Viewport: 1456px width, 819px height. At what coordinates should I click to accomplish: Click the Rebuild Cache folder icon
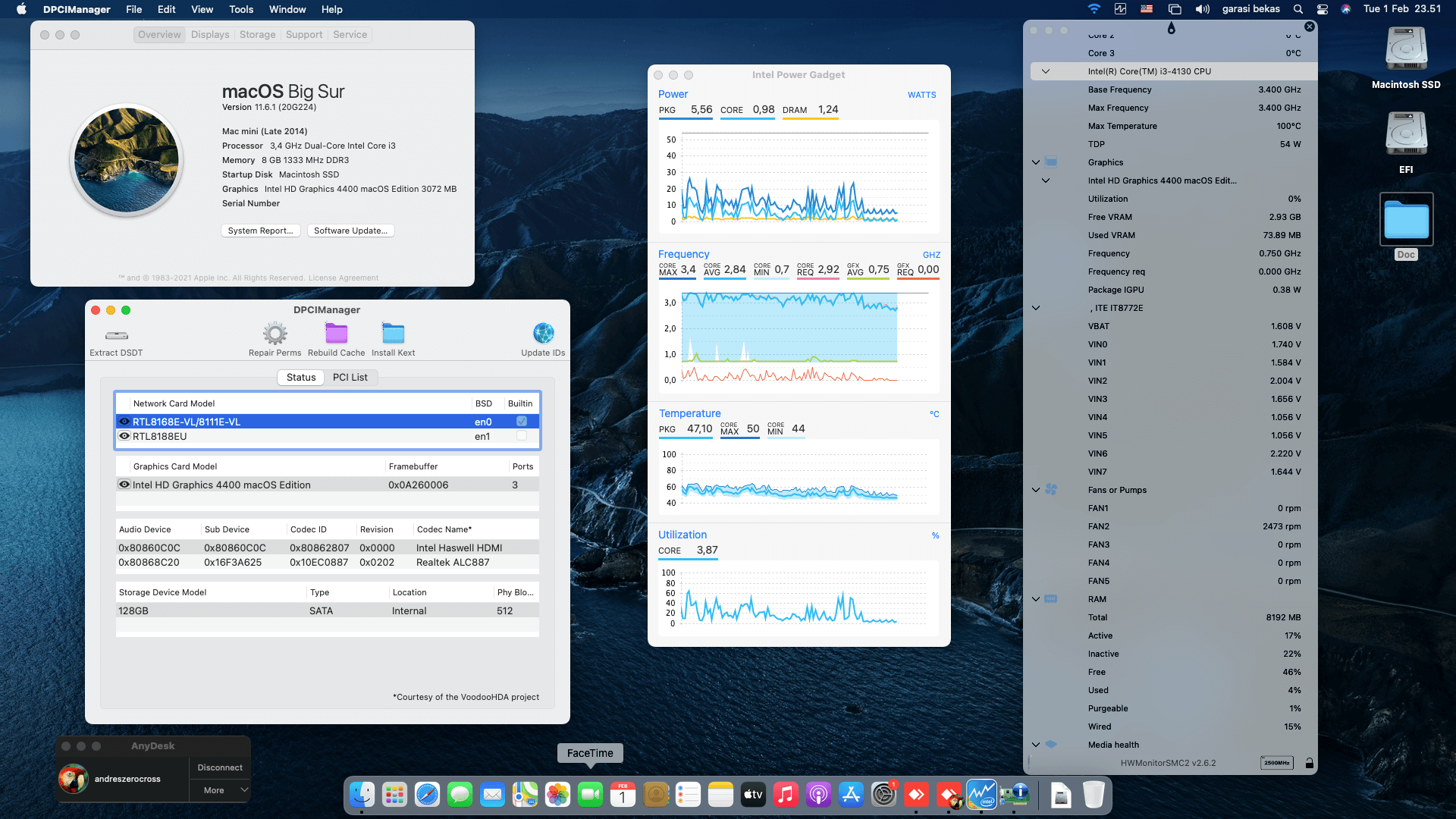coord(336,334)
